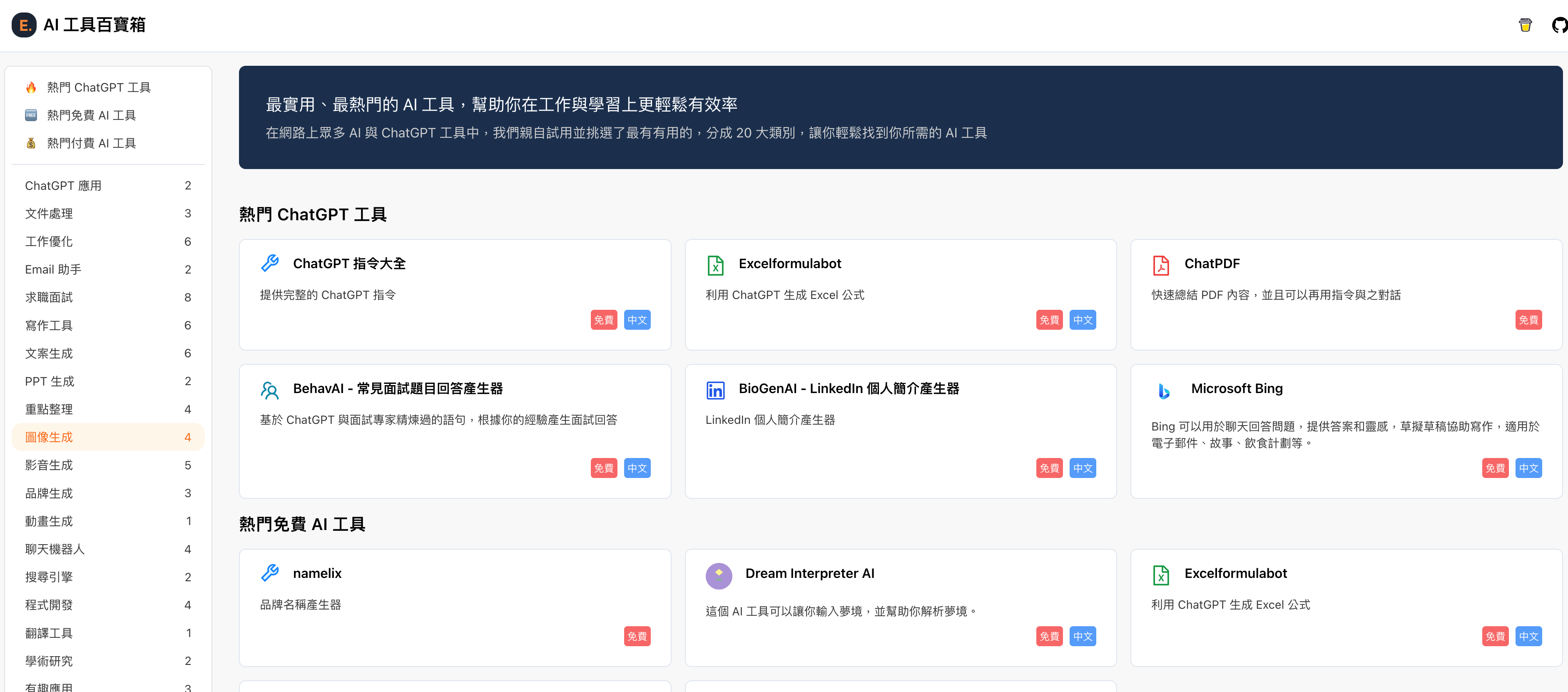The image size is (1568, 692).
Task: Click Excel icon on free-tools Excelformulabot card
Action: 1161,575
